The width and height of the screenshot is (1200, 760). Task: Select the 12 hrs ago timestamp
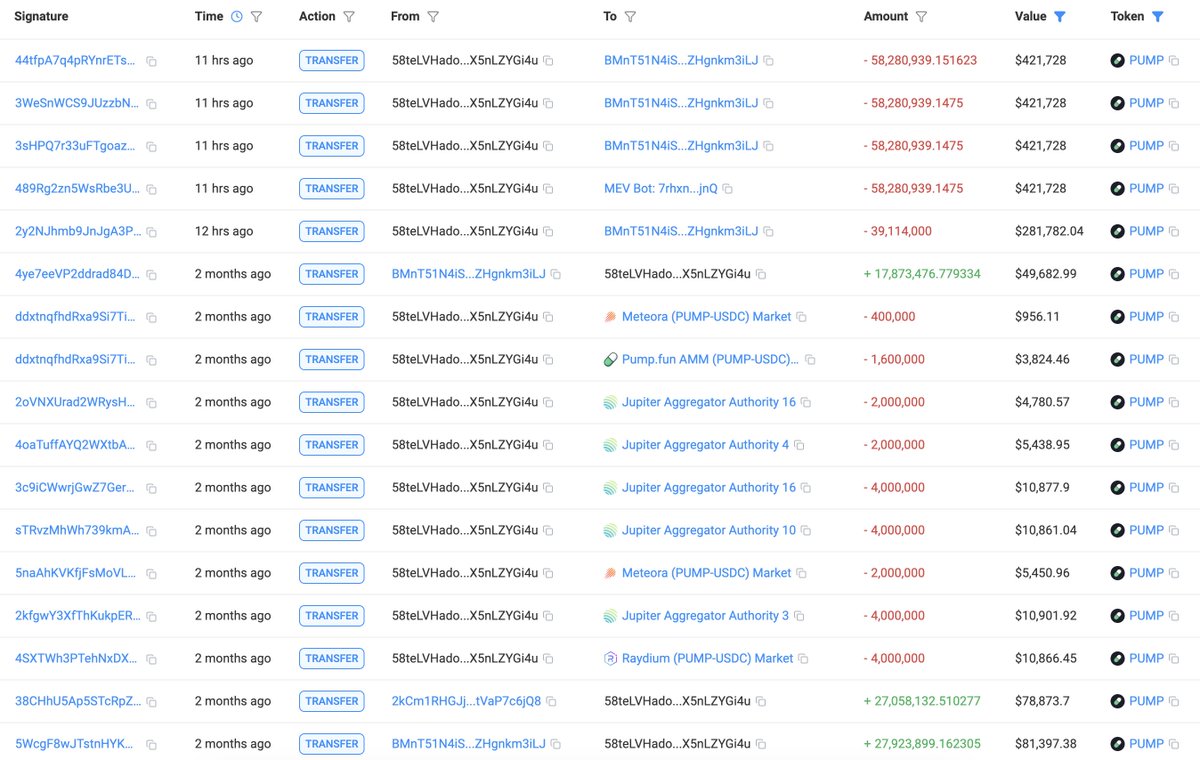click(x=224, y=231)
